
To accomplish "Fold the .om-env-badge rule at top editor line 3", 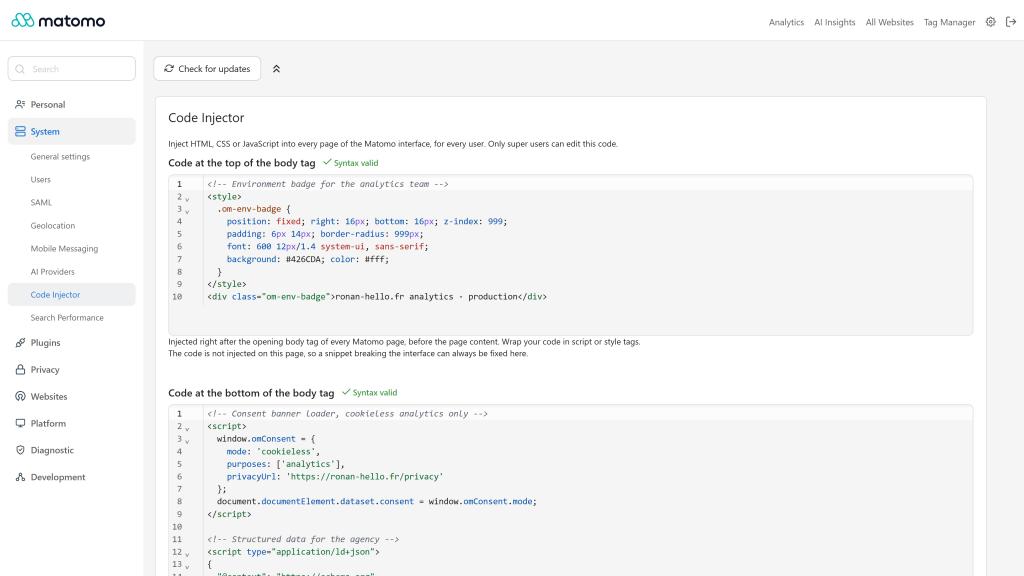I will point(187,211).
